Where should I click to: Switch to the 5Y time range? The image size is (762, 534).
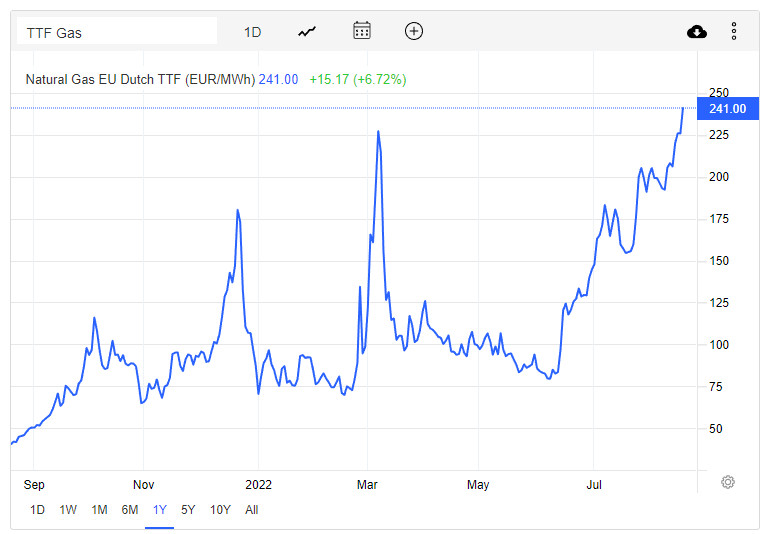[188, 510]
